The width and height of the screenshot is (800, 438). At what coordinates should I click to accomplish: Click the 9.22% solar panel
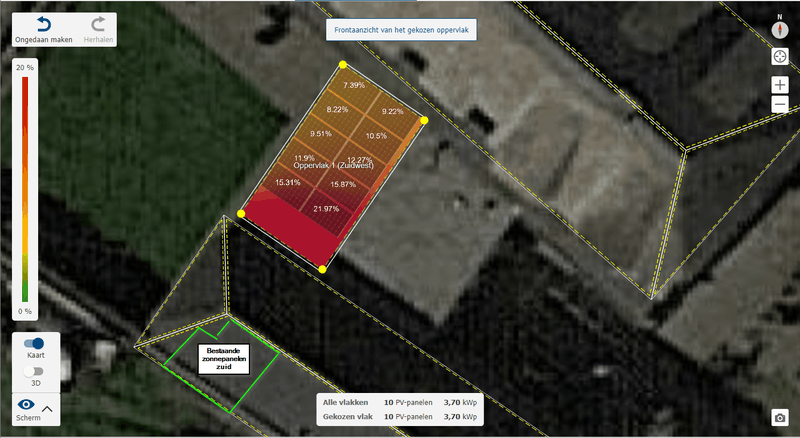(392, 111)
